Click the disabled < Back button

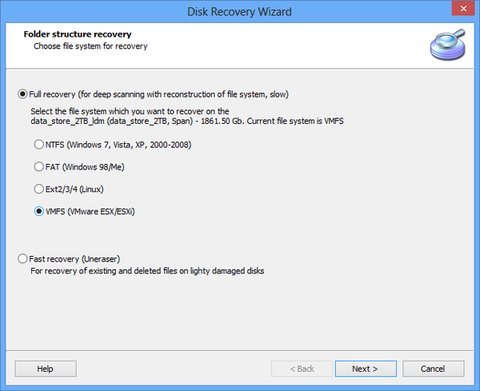click(302, 369)
